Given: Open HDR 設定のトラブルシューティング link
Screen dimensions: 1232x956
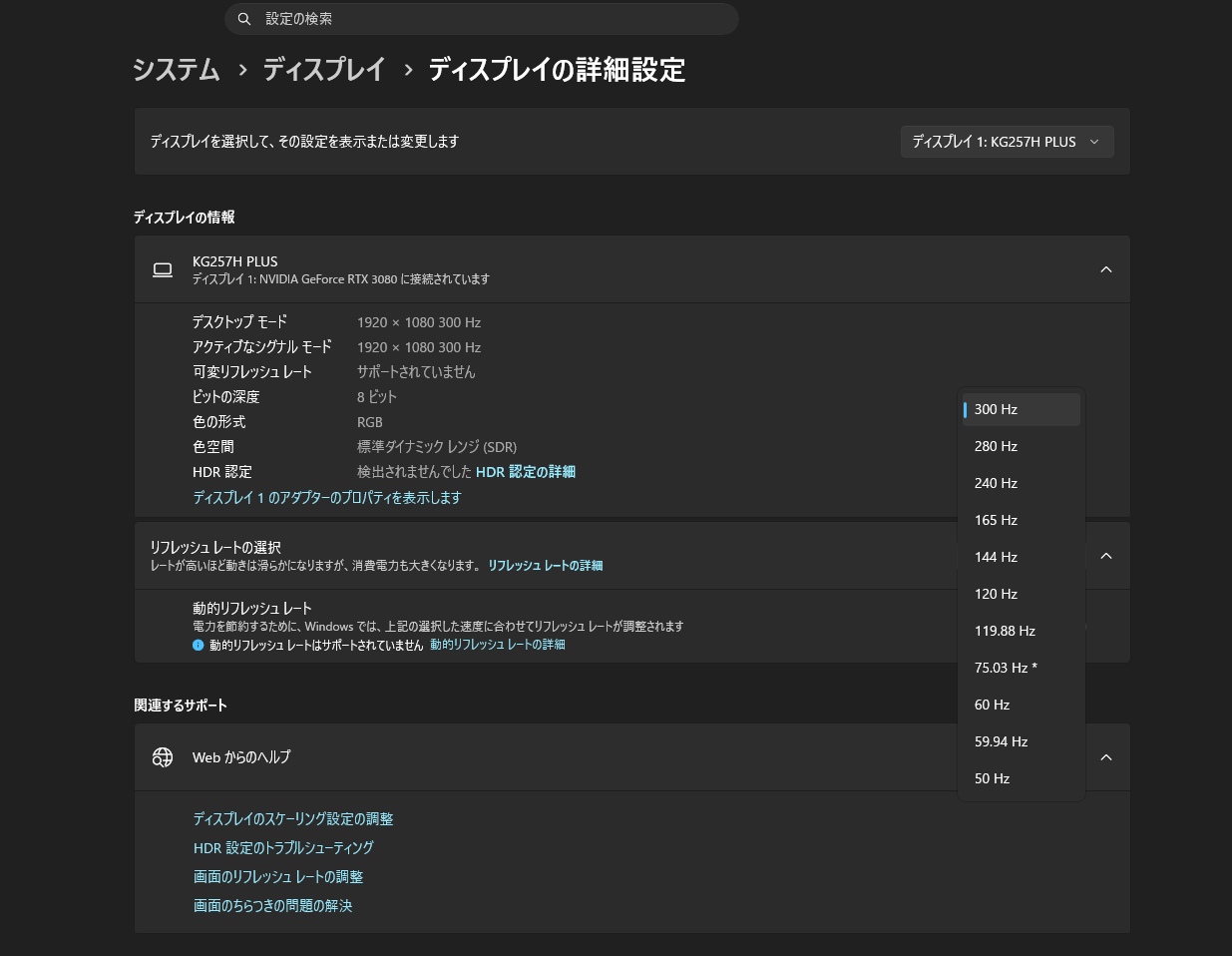Looking at the screenshot, I should pos(283,847).
